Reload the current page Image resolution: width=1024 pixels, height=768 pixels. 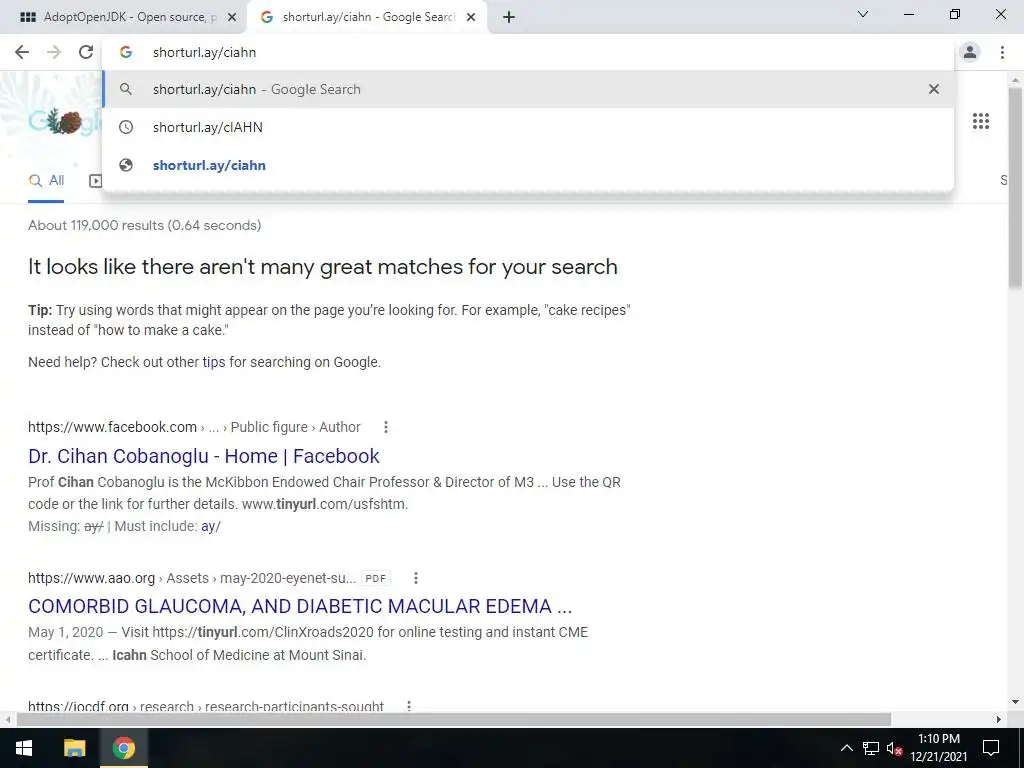(x=86, y=52)
